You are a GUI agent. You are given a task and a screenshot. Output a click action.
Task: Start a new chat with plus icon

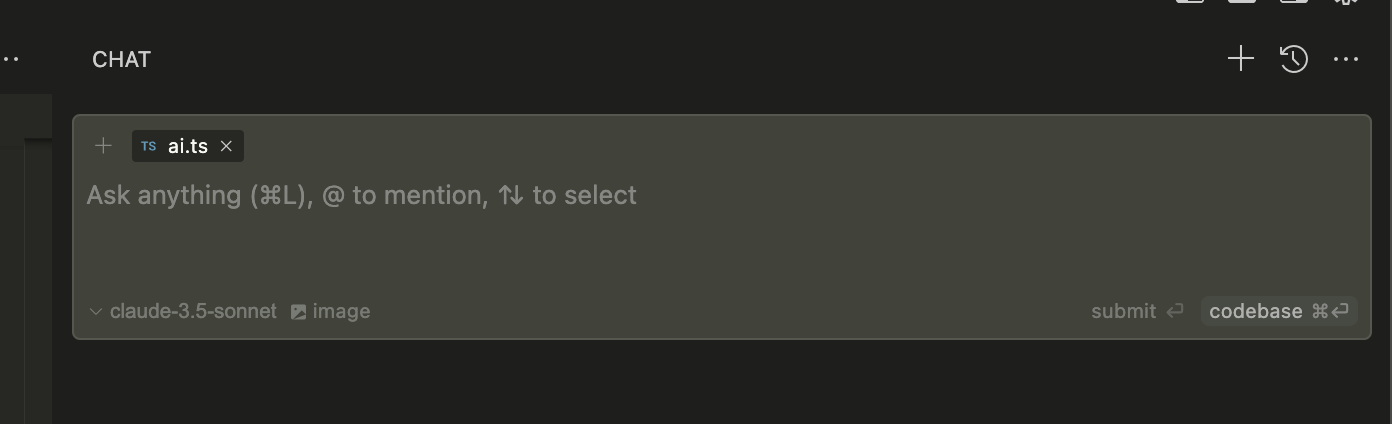[1240, 59]
